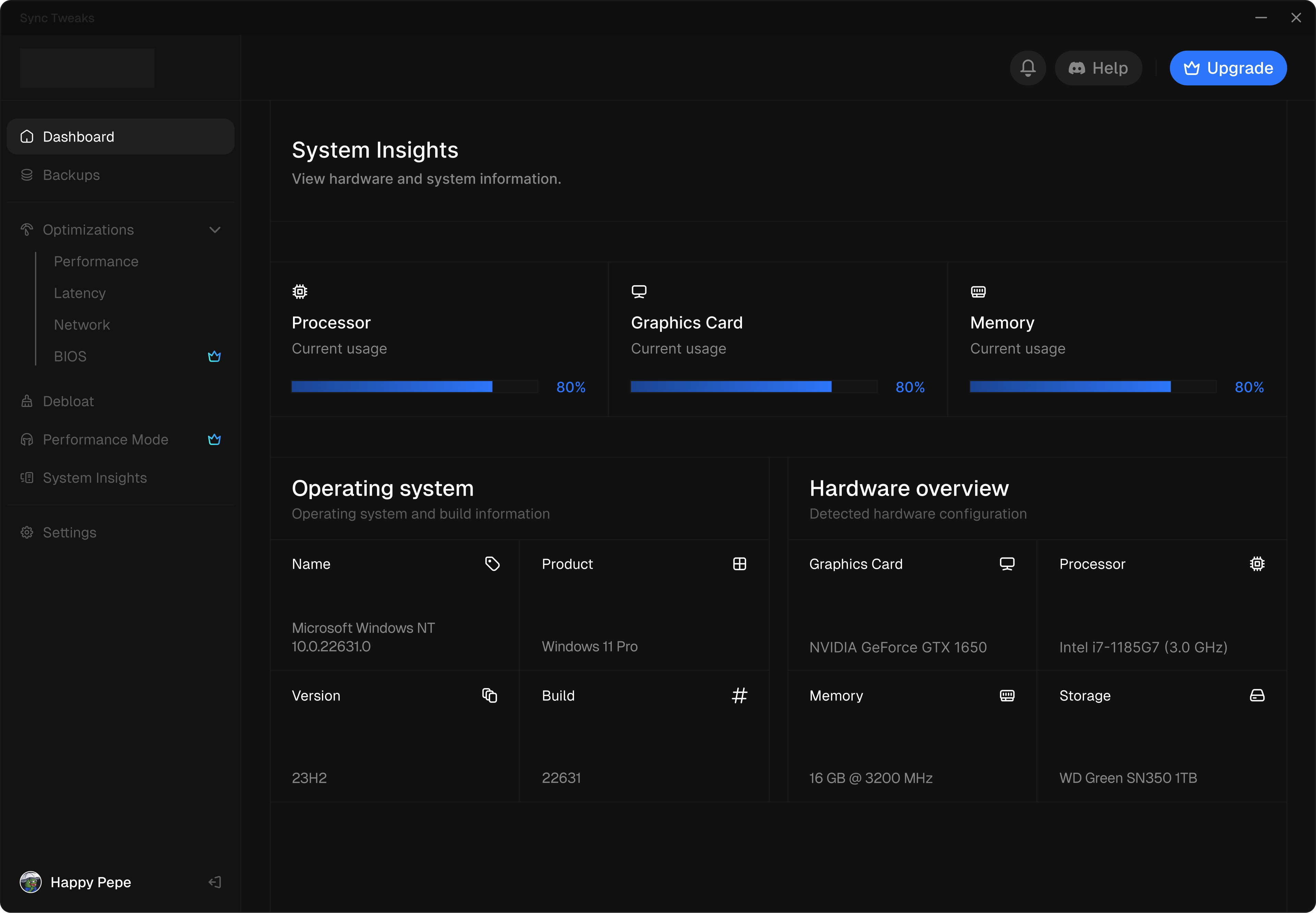The height and width of the screenshot is (913, 1316).
Task: Collapse the Optimizations section chevron
Action: 215,230
